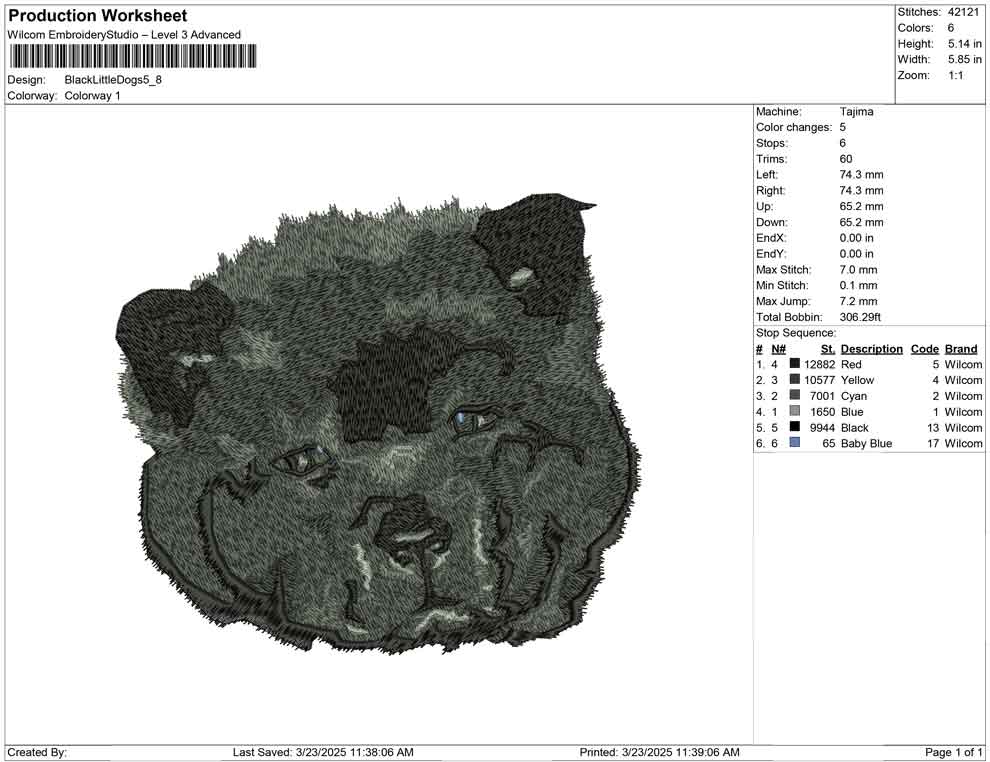Click the Brand column header
This screenshot has width=990, height=762.
click(x=961, y=348)
